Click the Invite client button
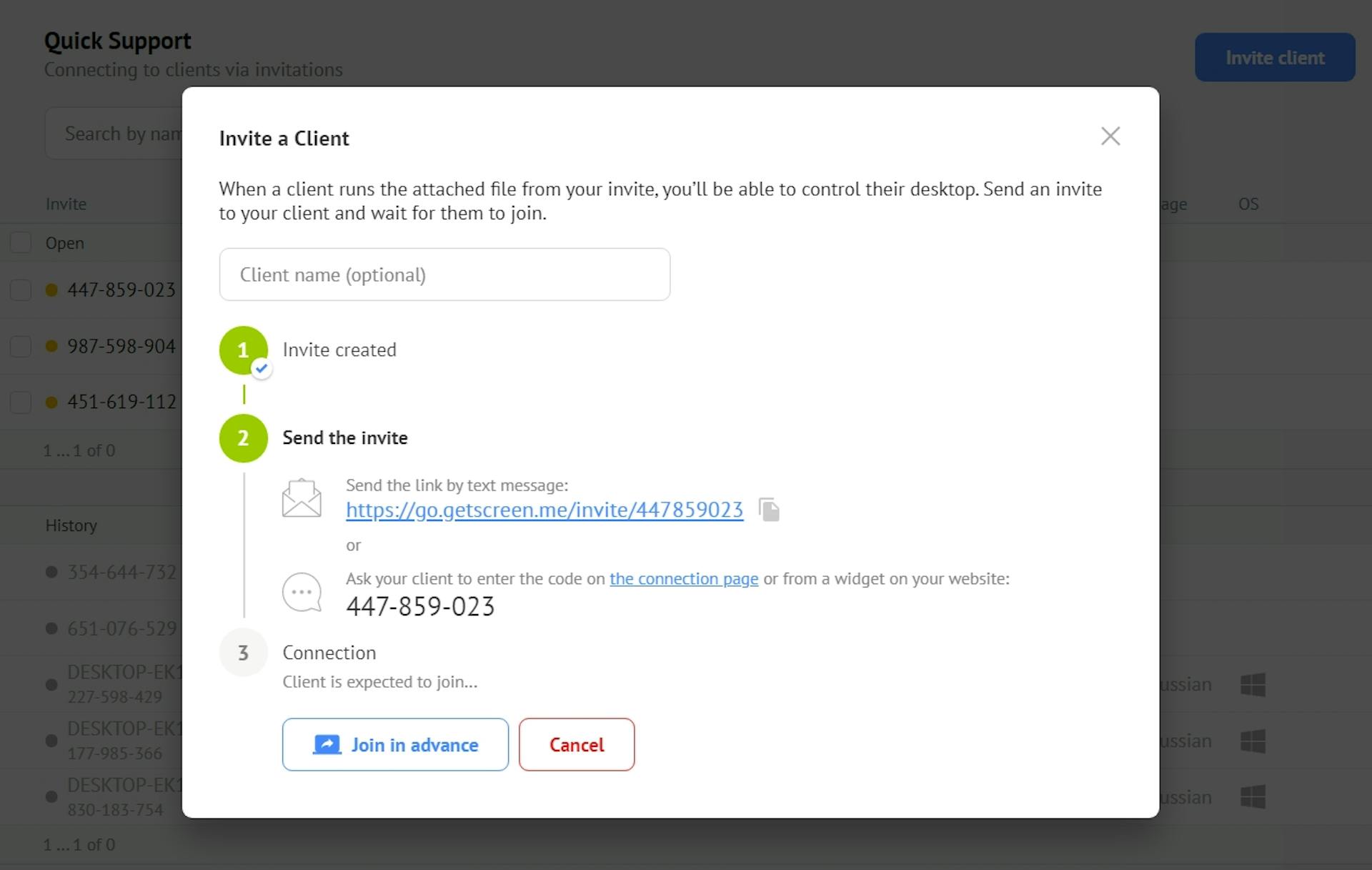The width and height of the screenshot is (1372, 870). point(1274,57)
